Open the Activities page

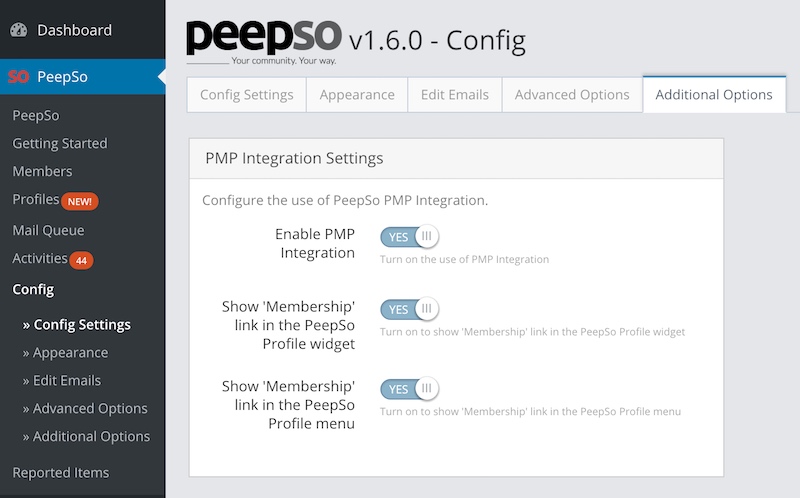pos(40,258)
